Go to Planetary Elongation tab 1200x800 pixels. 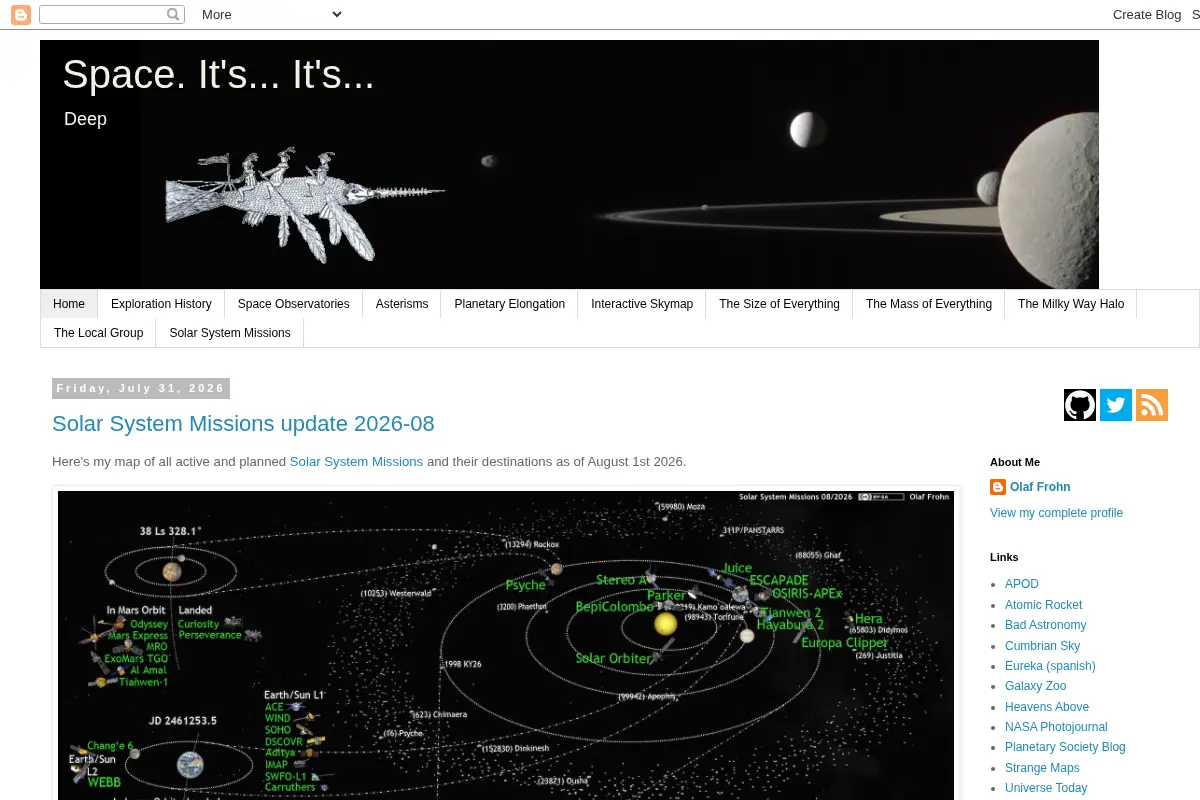coord(510,304)
